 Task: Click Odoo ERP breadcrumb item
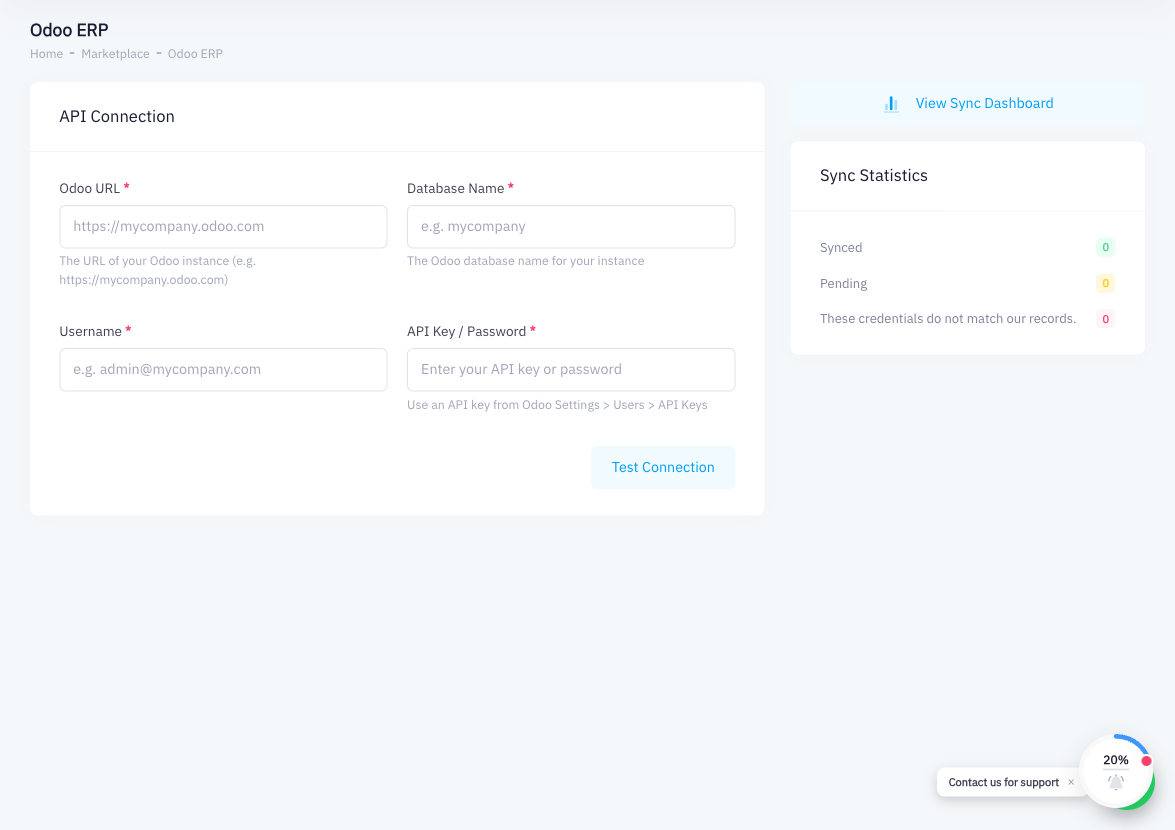[x=195, y=54]
